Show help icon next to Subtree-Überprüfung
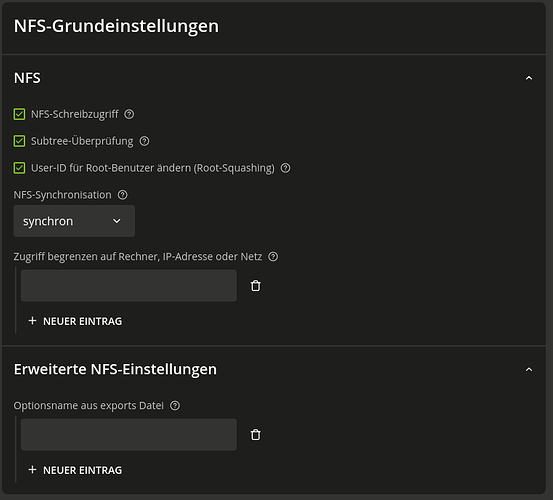The image size is (553, 500). point(144,141)
